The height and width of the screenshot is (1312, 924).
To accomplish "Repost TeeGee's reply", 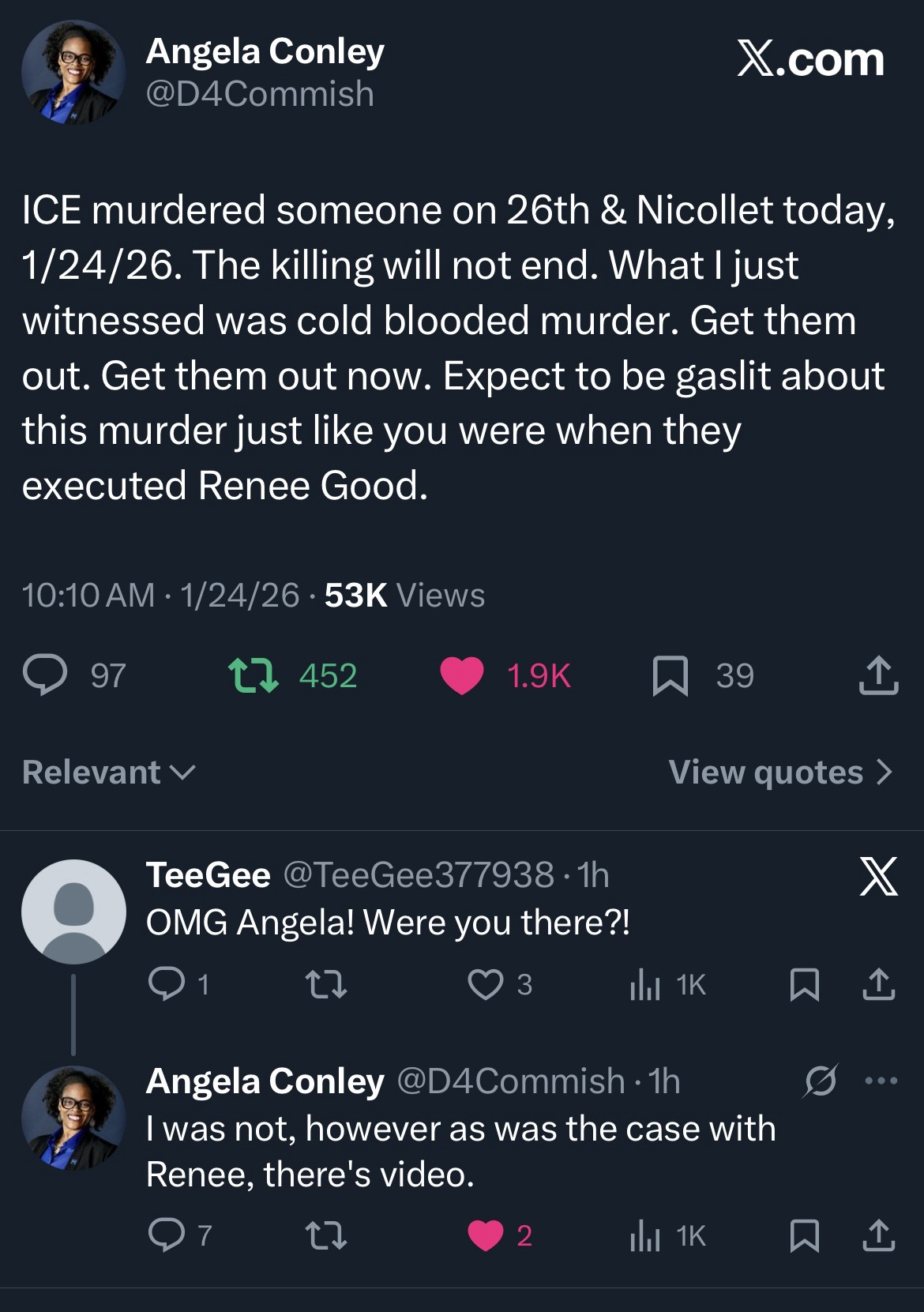I will (325, 985).
